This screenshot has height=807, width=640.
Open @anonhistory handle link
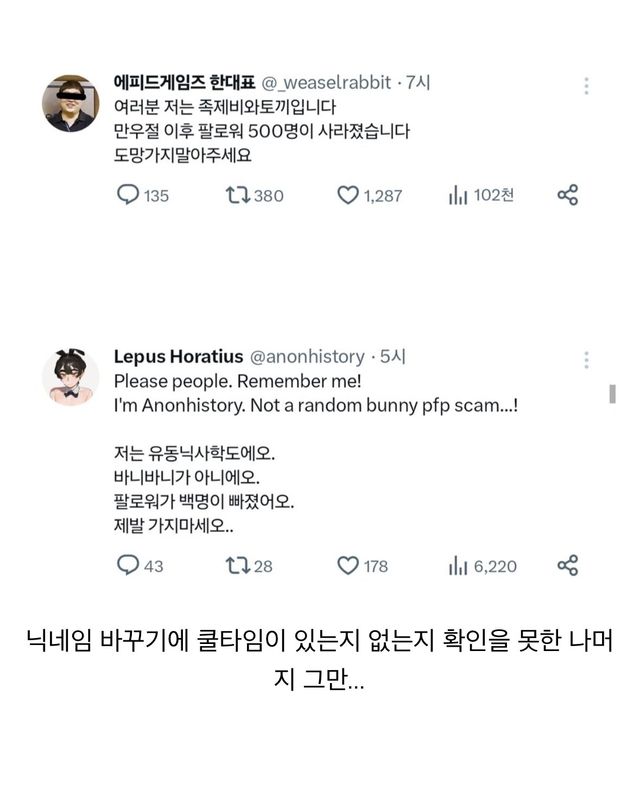(x=307, y=356)
